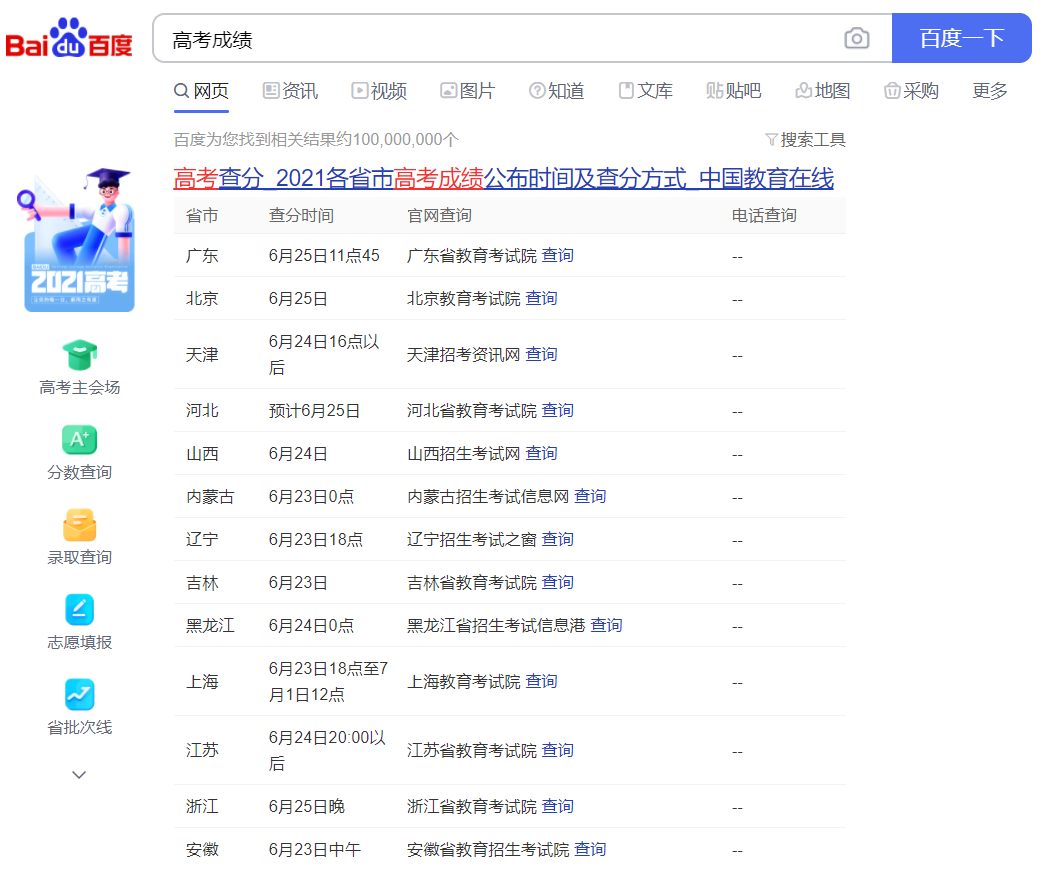Click 查询 link for 吉林省教育考试院

click(558, 582)
